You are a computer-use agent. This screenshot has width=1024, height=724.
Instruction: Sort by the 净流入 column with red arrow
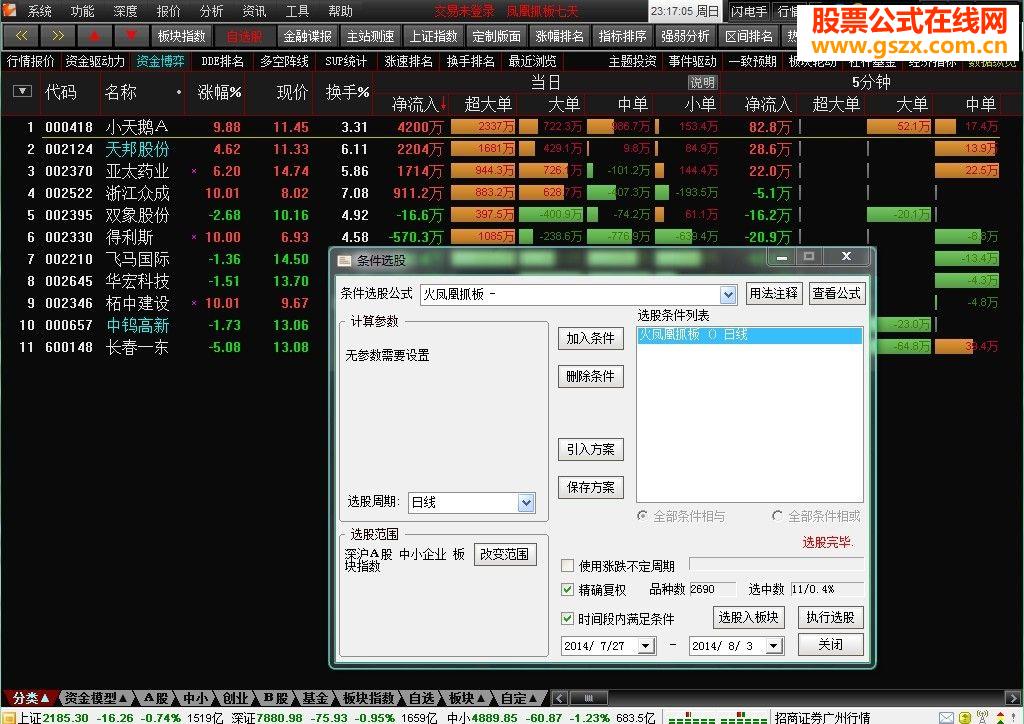tap(419, 104)
